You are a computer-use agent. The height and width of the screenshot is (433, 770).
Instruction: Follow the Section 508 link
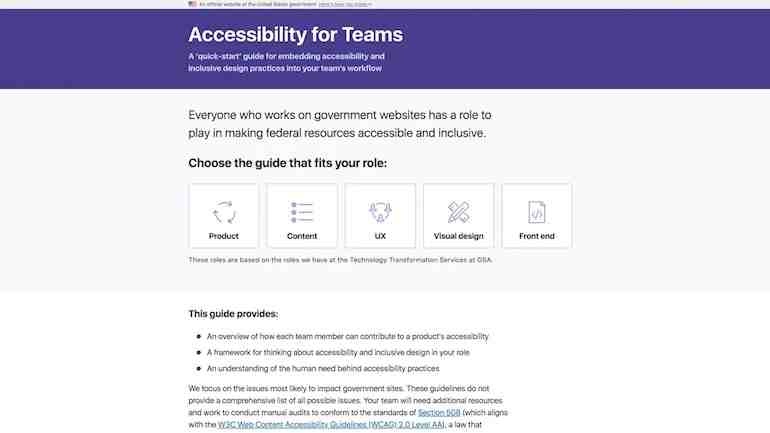[x=439, y=412]
